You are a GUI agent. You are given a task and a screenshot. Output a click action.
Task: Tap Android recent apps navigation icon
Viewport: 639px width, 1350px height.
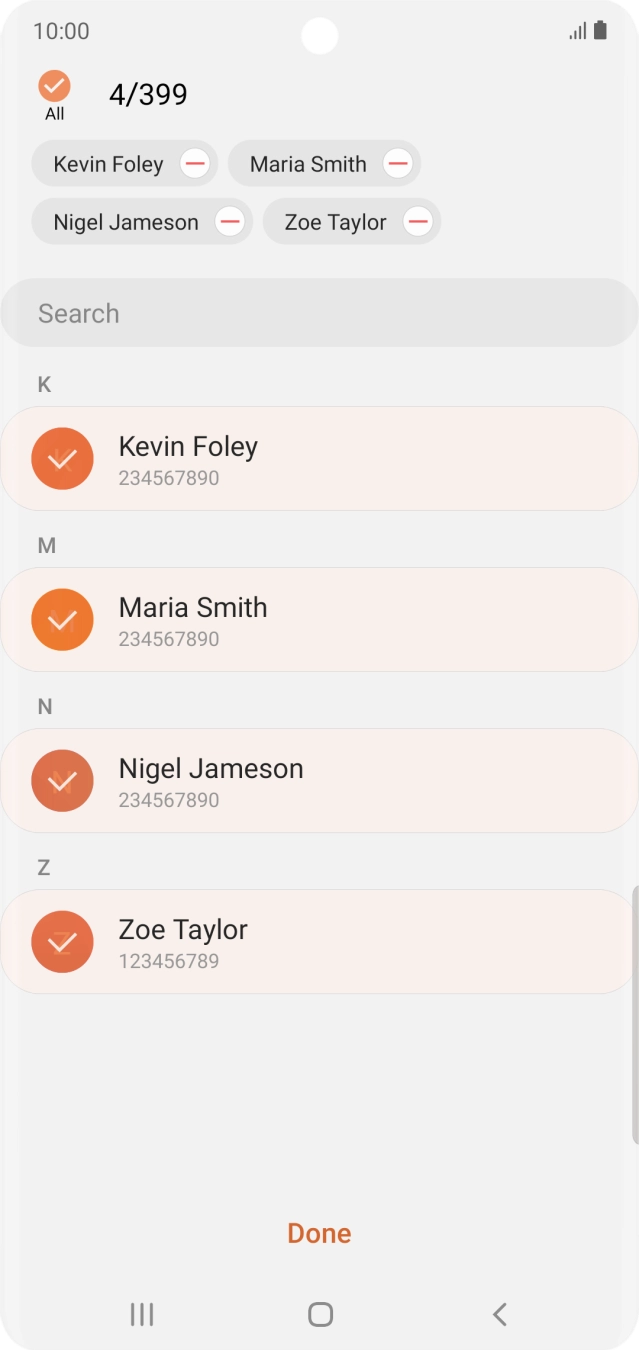click(142, 1314)
